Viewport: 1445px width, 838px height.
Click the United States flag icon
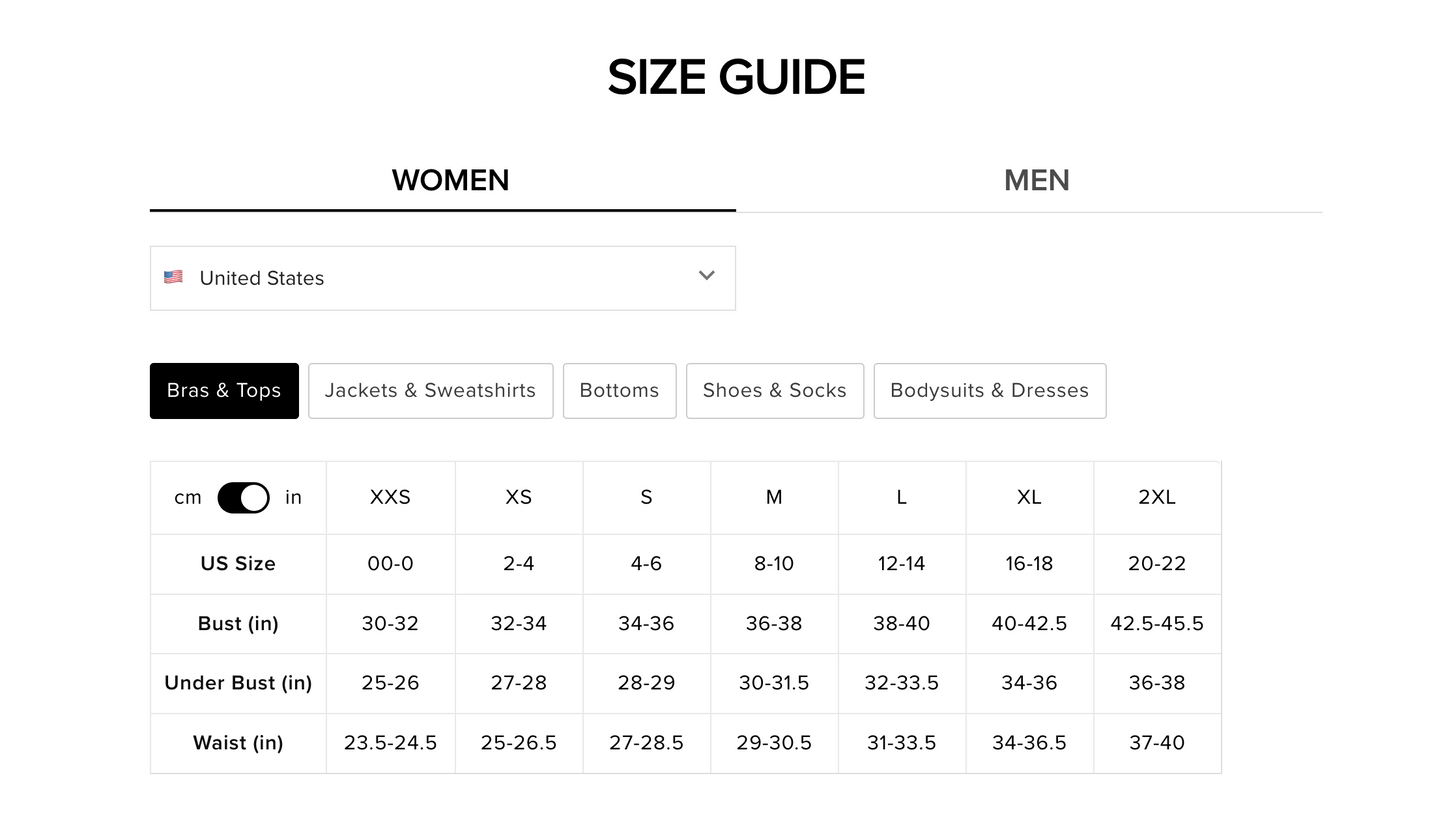click(x=173, y=277)
